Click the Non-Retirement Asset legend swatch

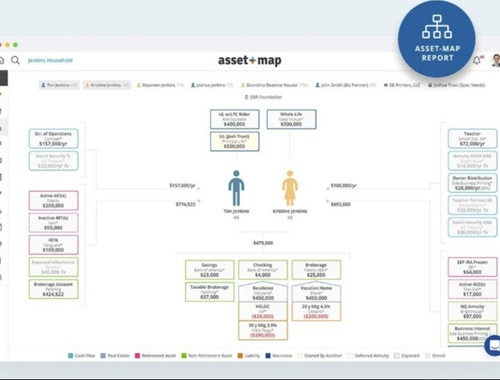point(184,356)
